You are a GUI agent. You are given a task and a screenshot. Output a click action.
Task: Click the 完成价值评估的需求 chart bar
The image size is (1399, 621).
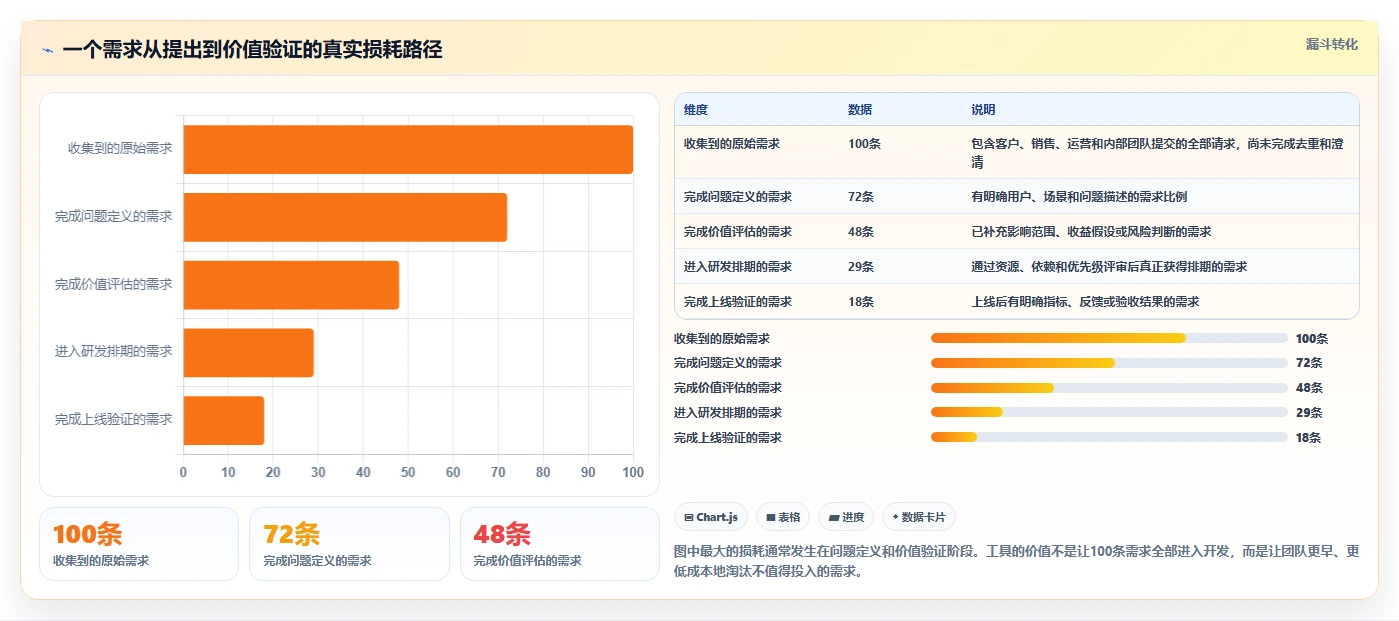pyautogui.click(x=291, y=285)
